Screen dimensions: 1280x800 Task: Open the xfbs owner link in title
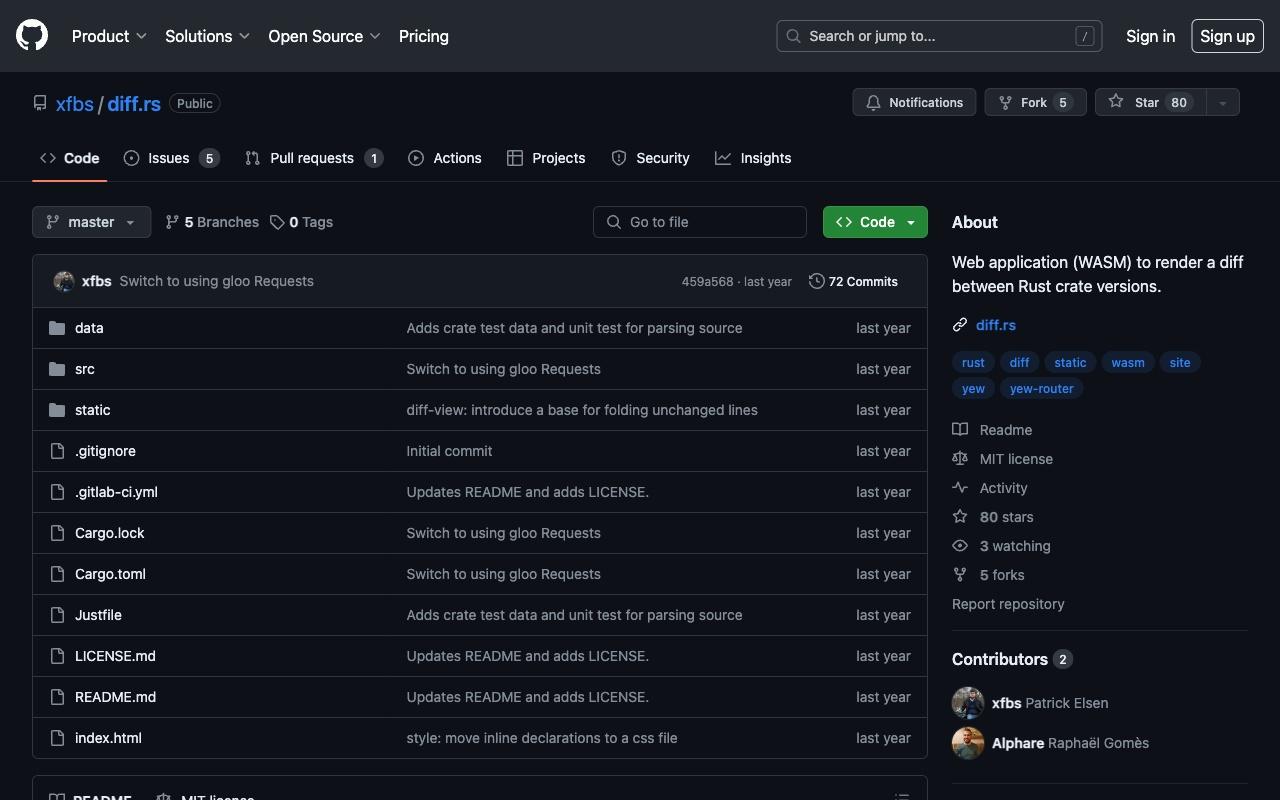coord(74,103)
